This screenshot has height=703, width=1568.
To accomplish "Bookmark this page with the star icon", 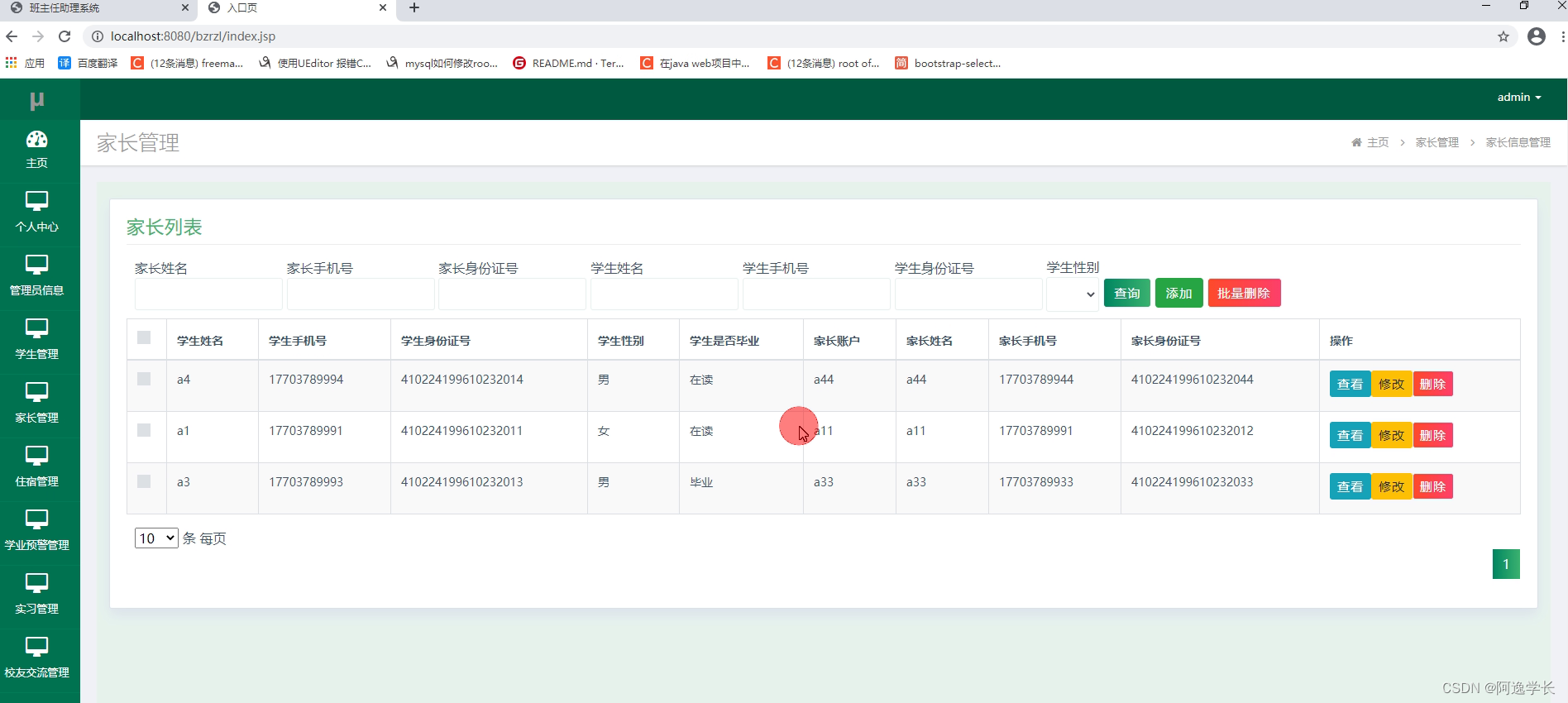I will click(x=1503, y=36).
